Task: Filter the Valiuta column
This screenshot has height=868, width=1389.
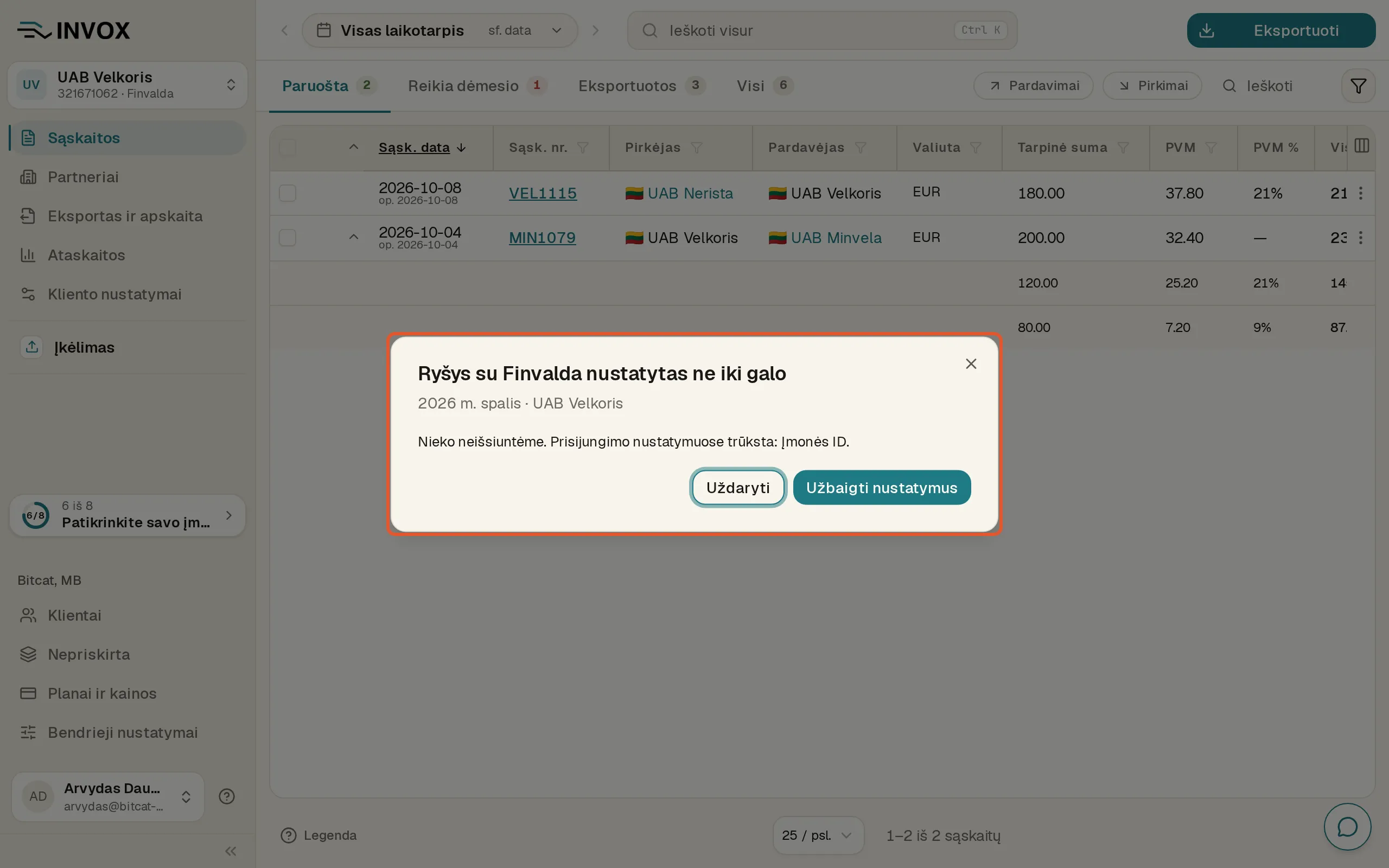Action: (975, 148)
